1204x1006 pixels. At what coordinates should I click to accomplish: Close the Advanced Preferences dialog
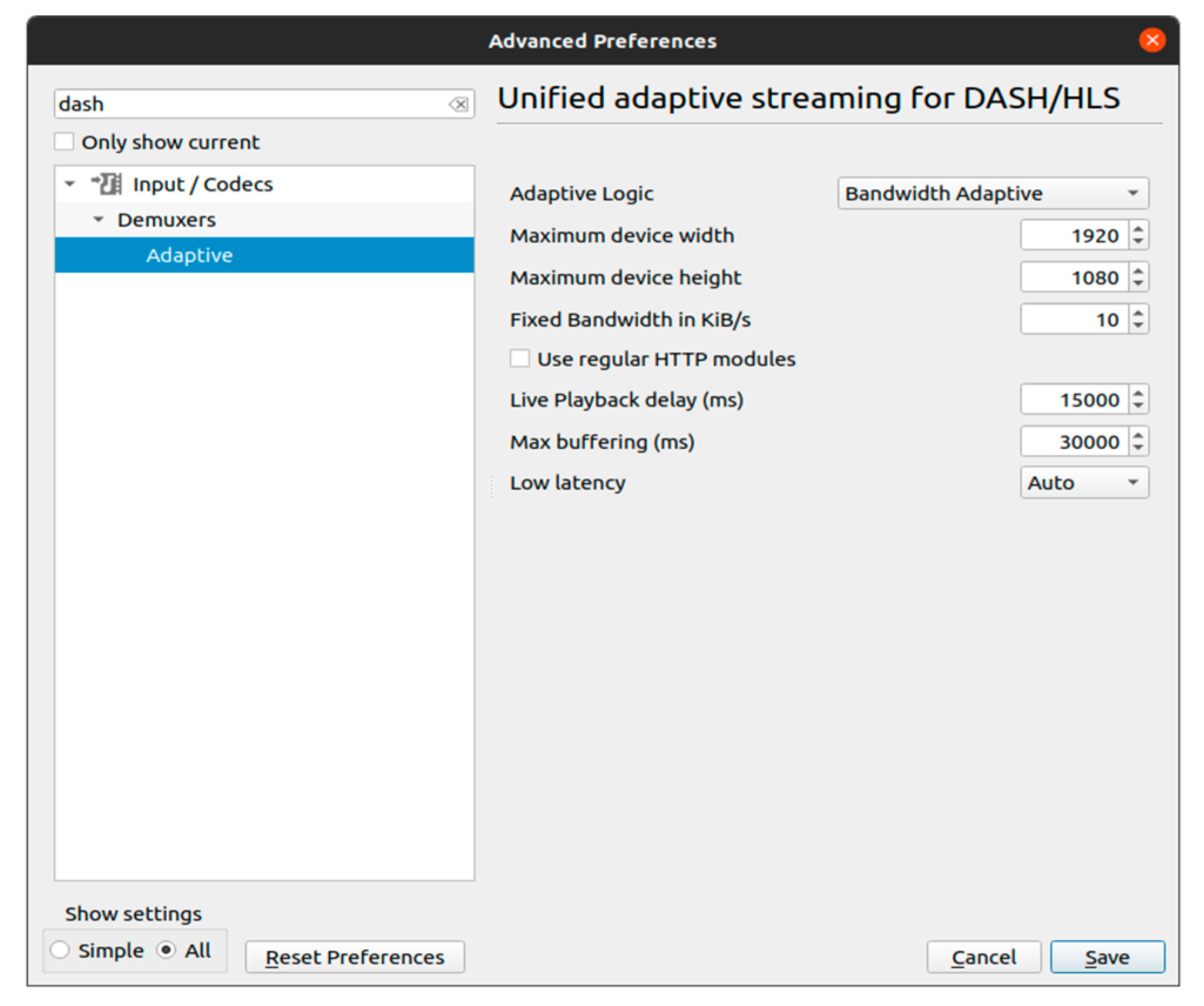(1152, 40)
